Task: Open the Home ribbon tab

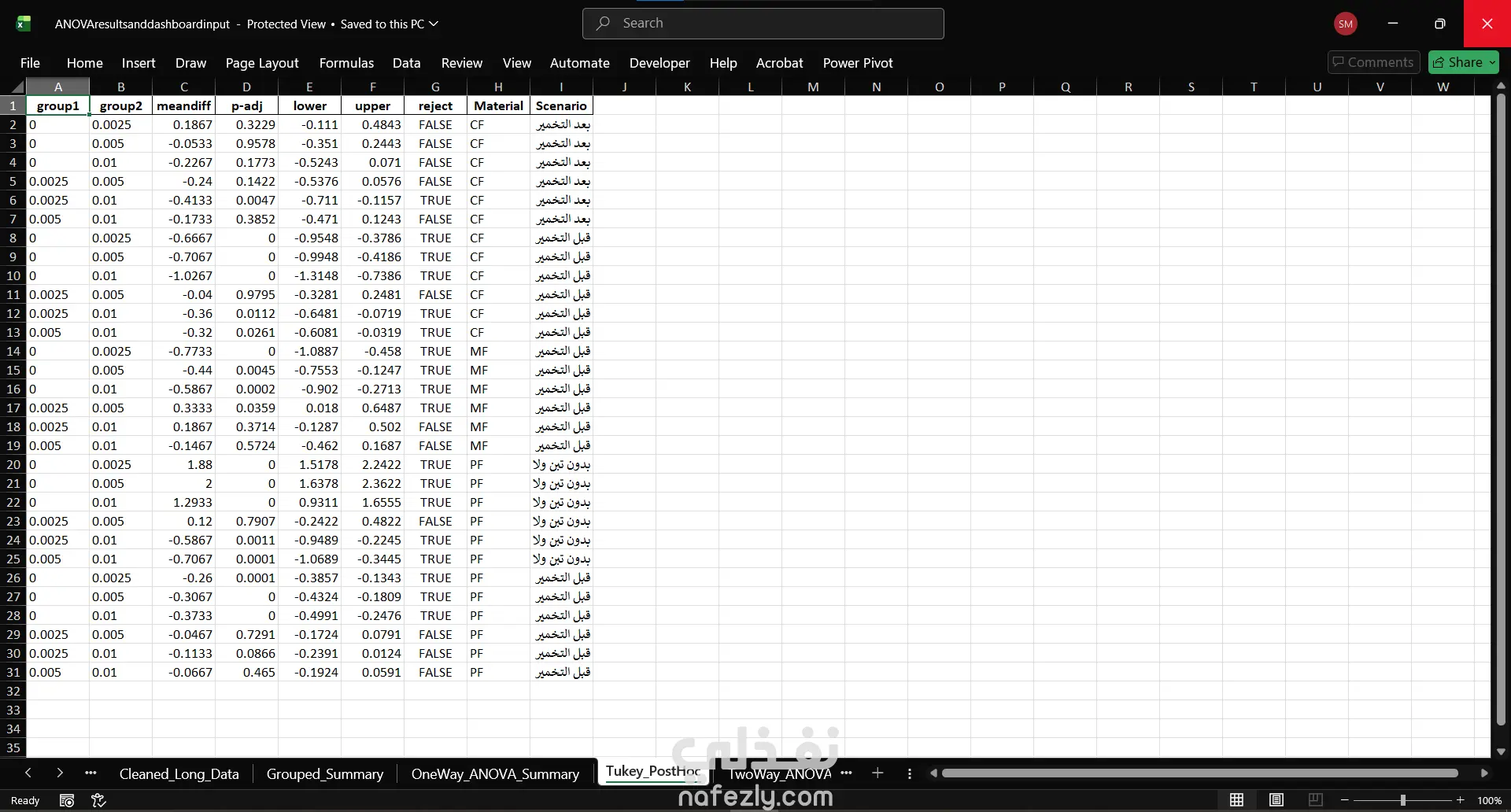Action: (85, 63)
